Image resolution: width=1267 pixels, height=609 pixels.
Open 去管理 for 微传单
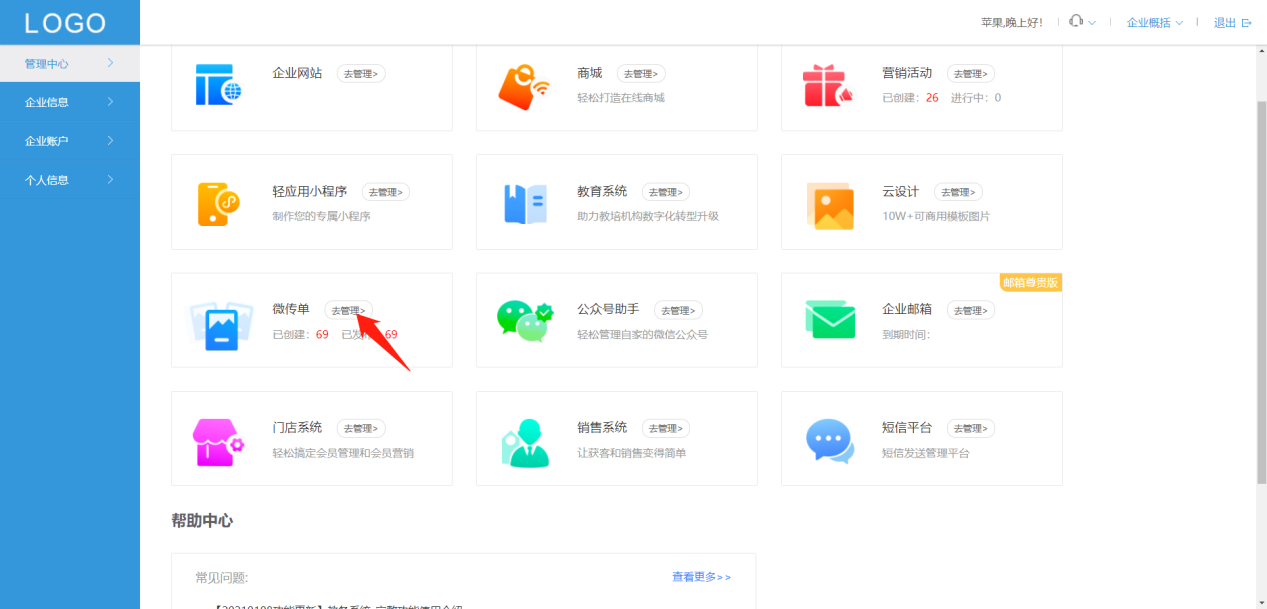point(349,310)
